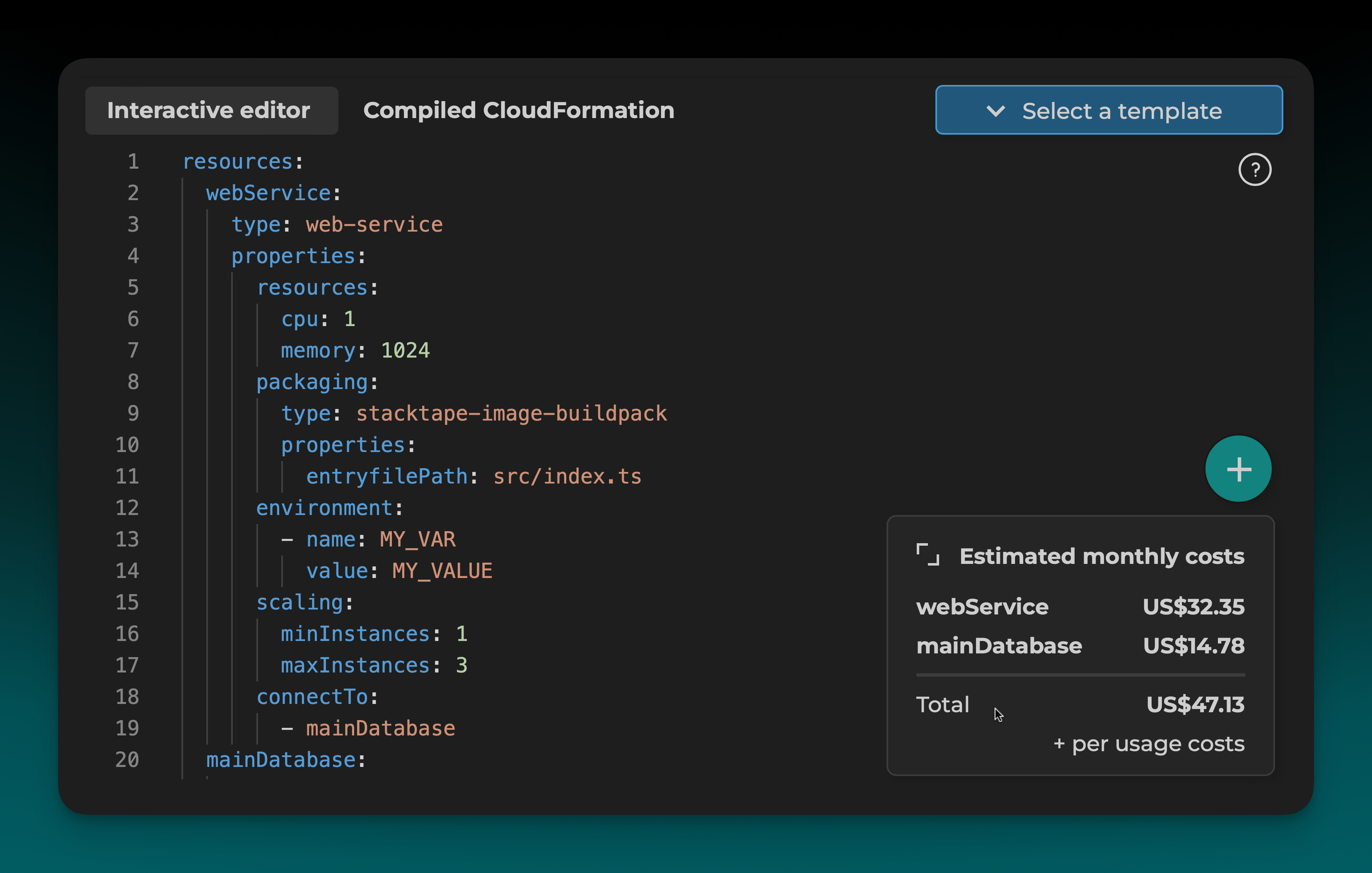Click the memory value 1024
This screenshot has width=1372, height=873.
tap(405, 351)
